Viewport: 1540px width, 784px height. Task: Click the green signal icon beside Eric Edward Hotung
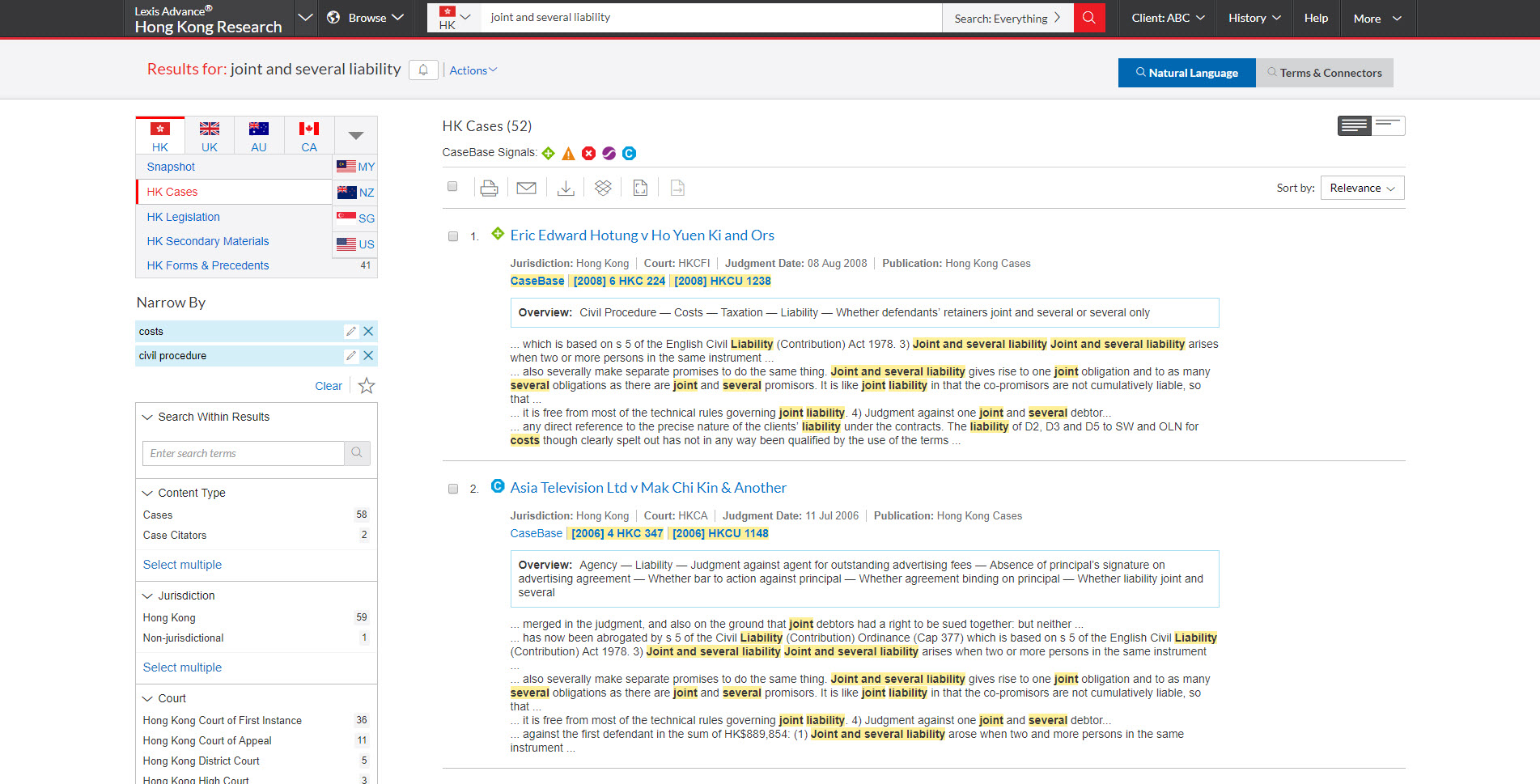point(498,234)
